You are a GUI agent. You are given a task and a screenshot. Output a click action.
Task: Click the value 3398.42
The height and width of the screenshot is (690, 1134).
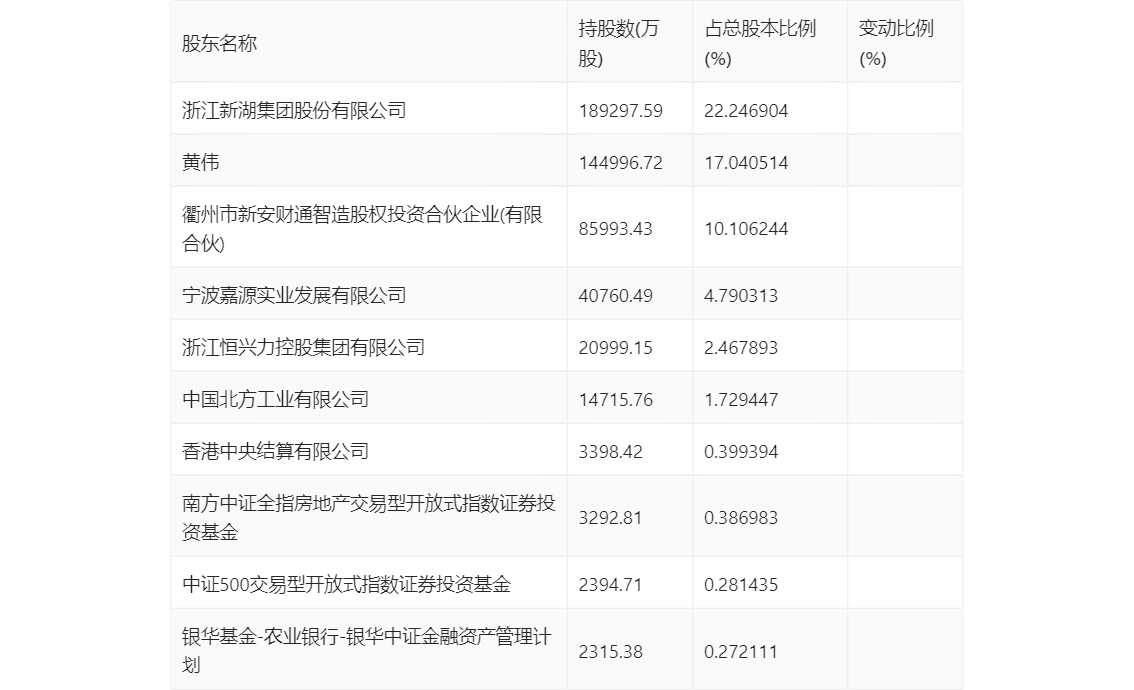click(x=610, y=452)
